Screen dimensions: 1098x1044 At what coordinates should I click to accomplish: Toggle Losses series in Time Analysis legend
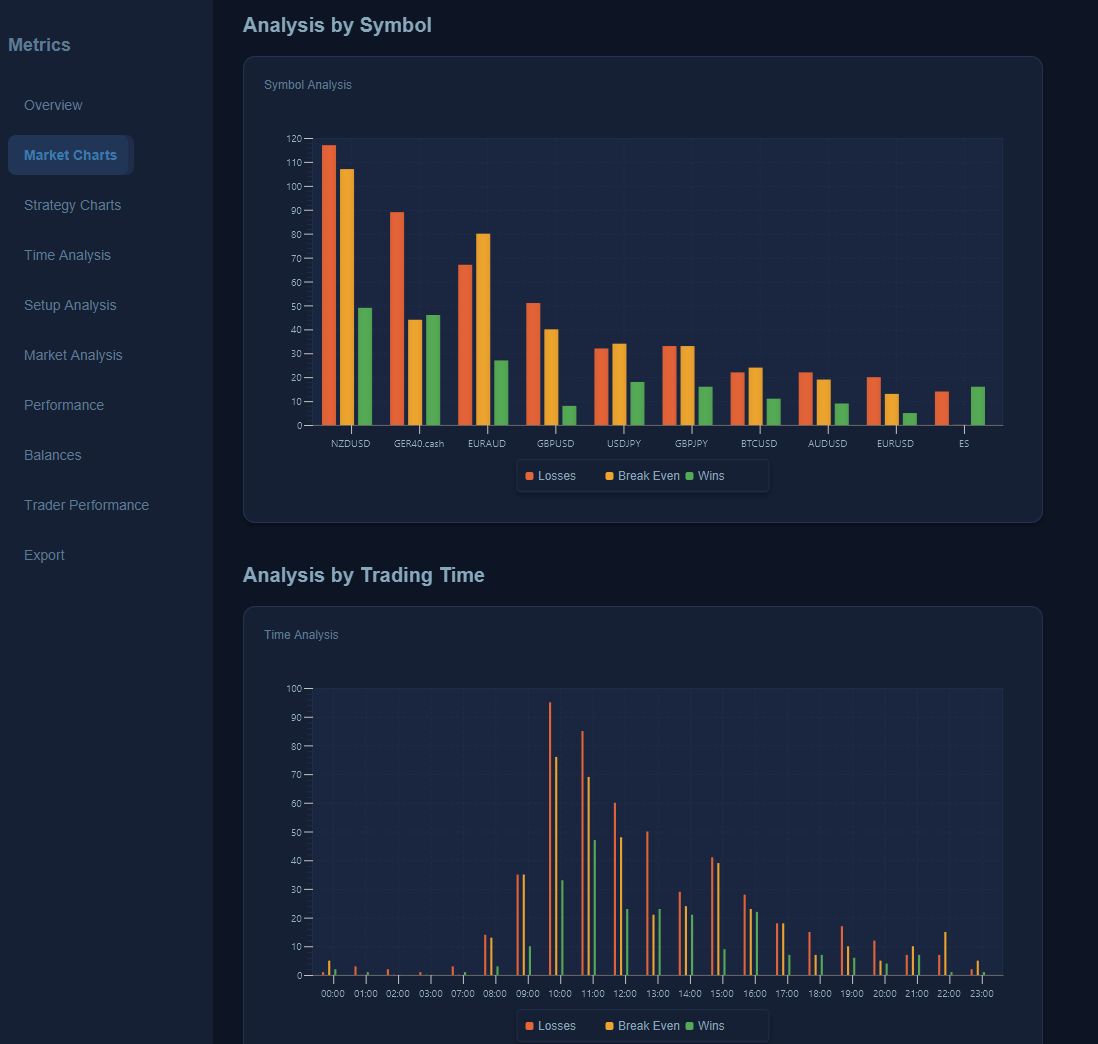coord(551,1026)
